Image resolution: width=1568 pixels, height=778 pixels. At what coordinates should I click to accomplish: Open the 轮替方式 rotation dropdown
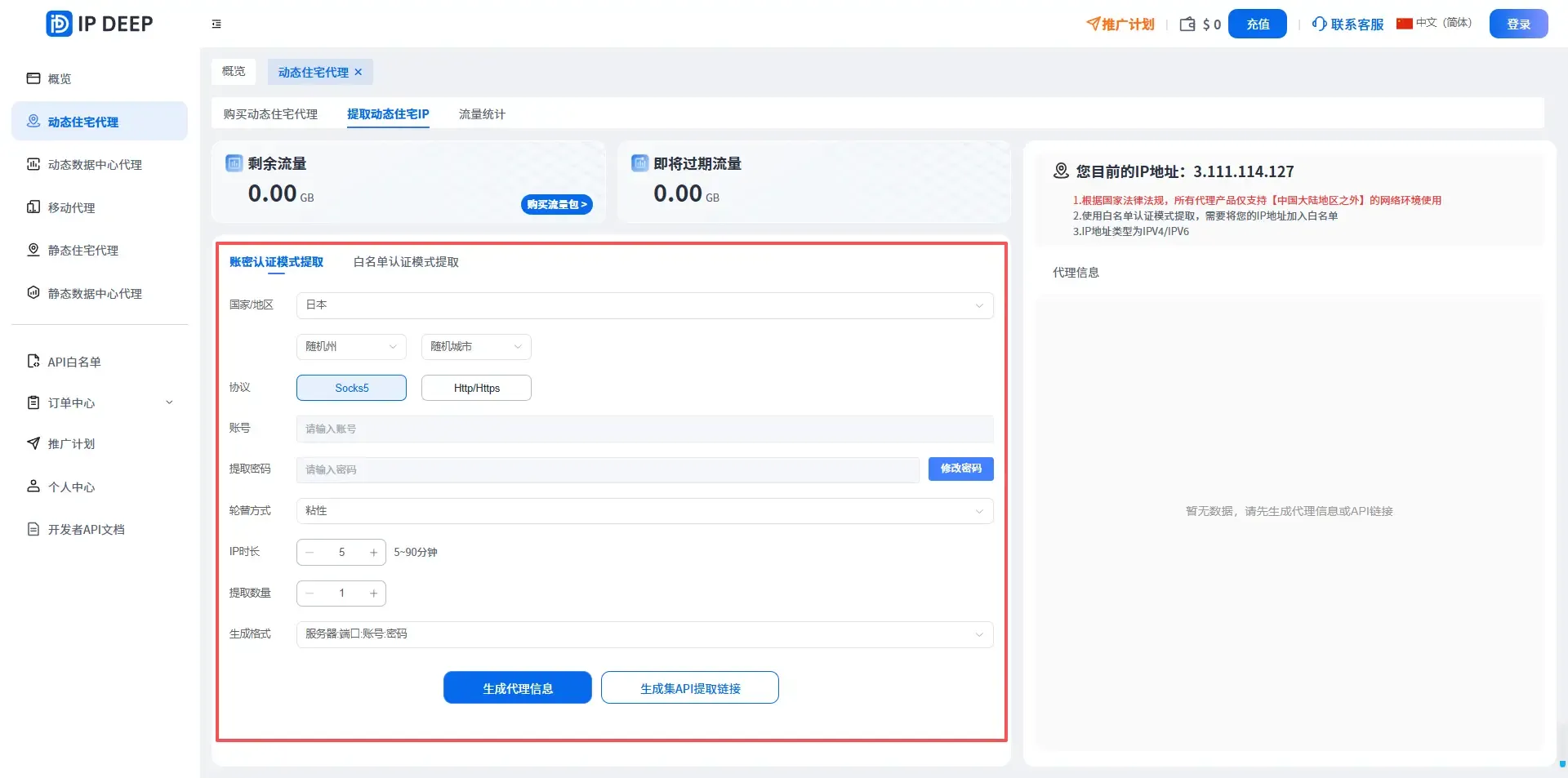point(644,510)
